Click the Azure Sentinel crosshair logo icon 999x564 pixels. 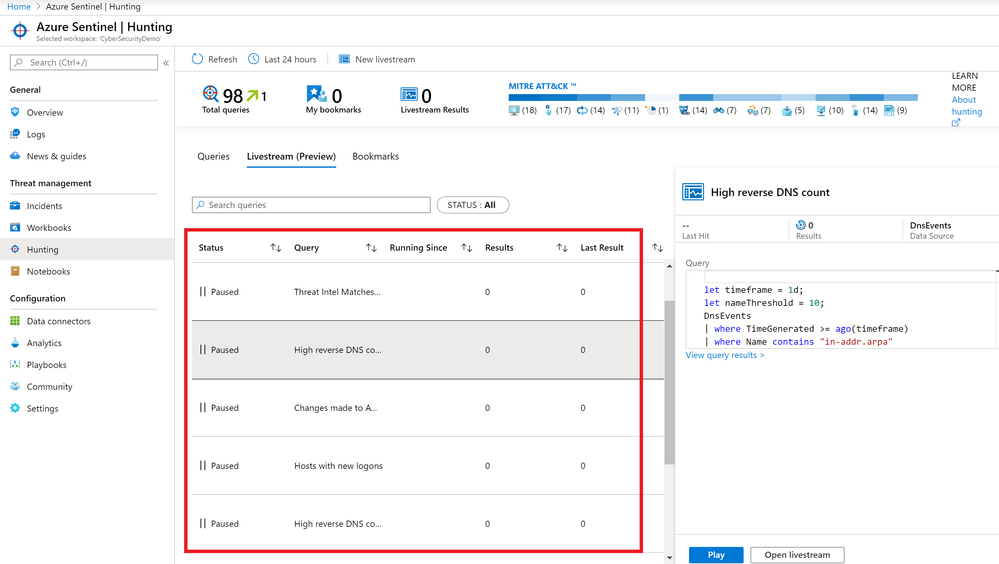point(20,30)
